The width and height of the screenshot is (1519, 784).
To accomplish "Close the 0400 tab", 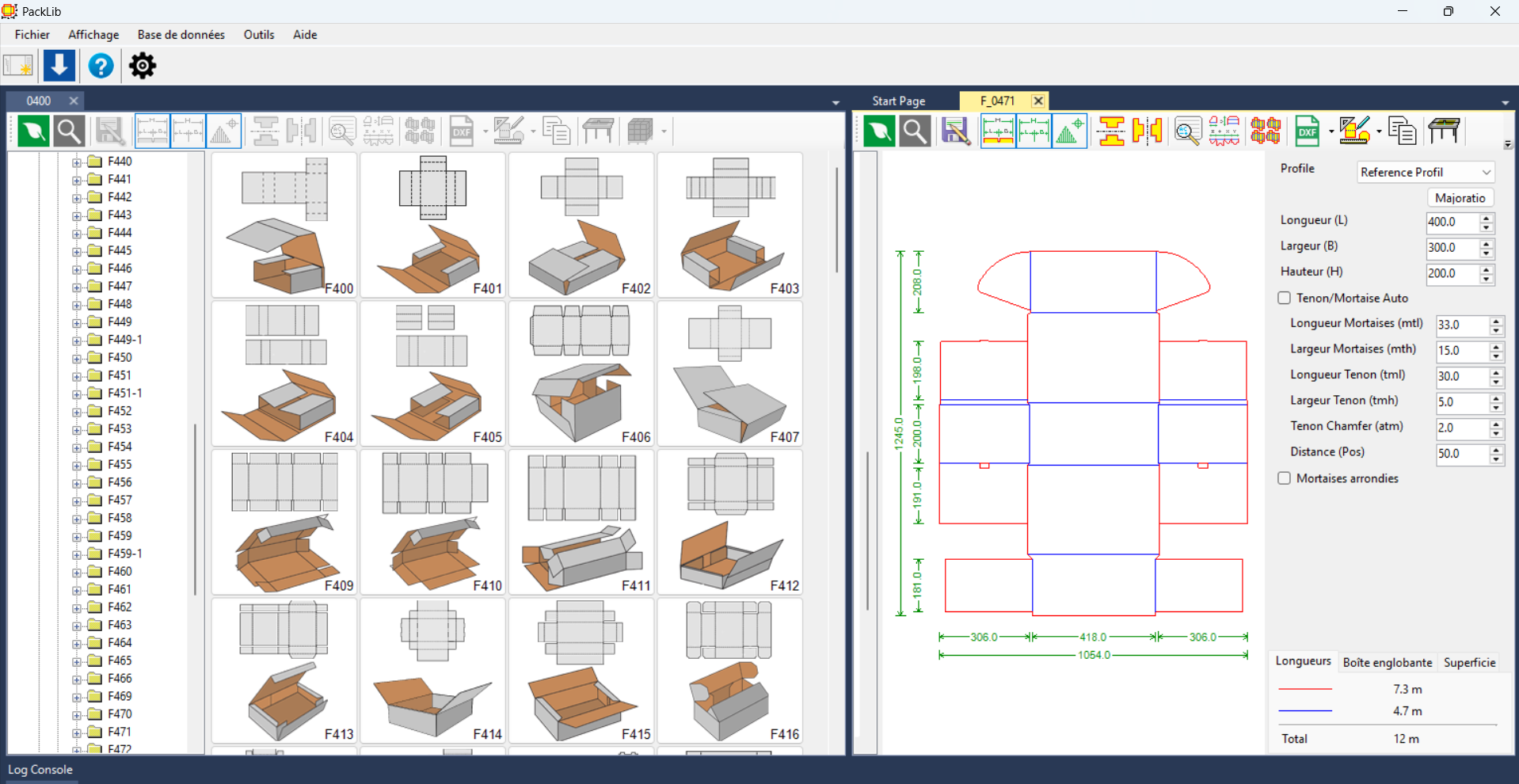I will click(74, 101).
